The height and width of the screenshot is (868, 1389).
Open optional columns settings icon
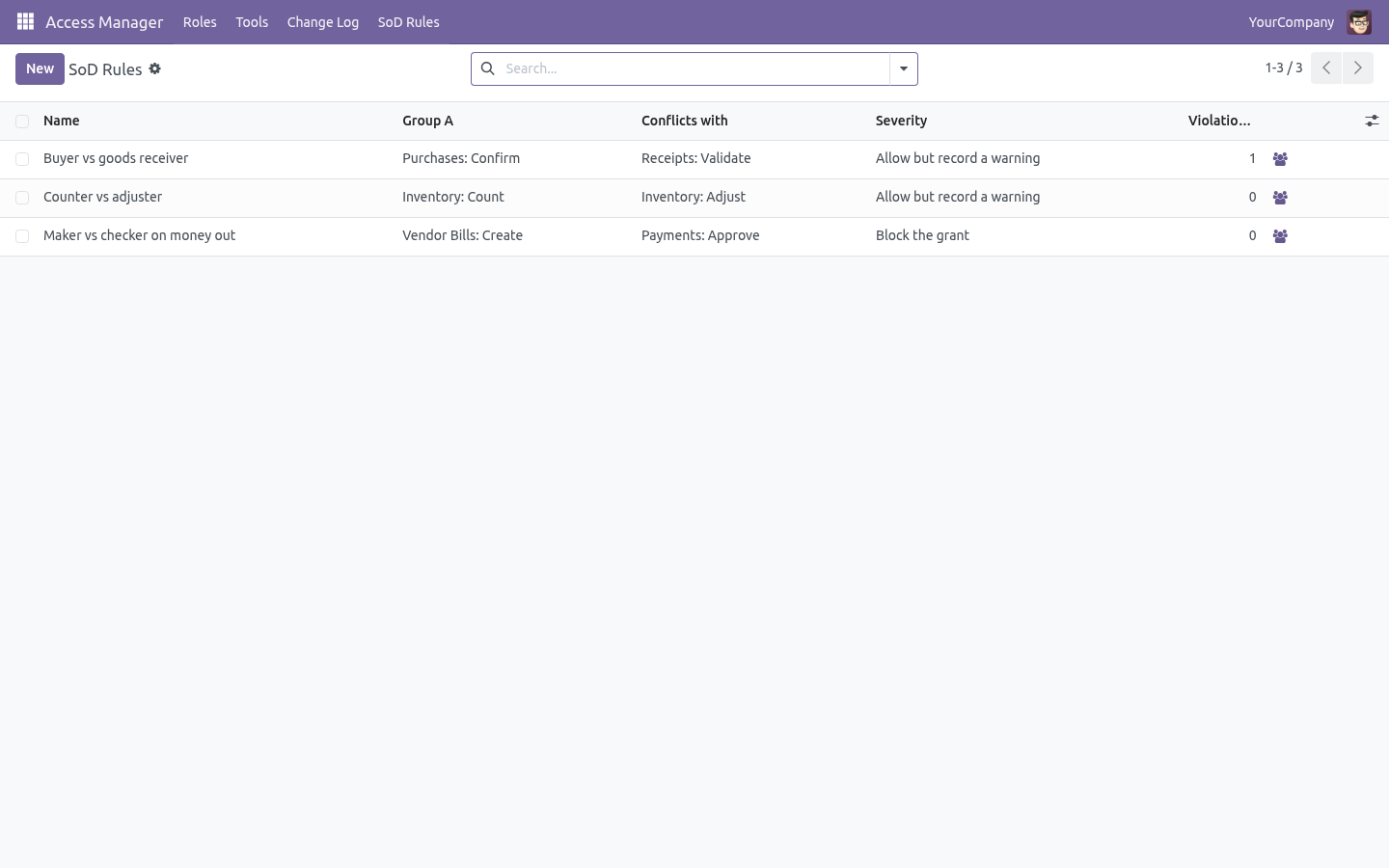(x=1372, y=121)
